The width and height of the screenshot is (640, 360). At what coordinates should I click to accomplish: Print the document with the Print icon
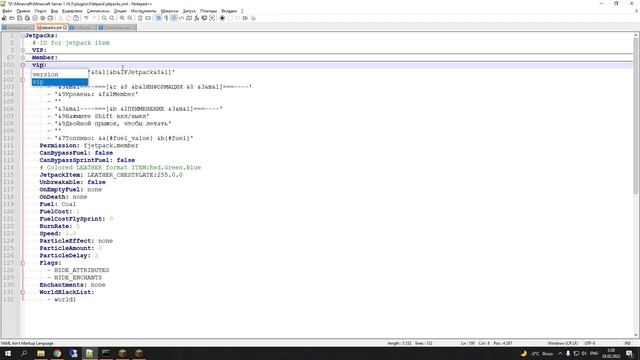51,18
